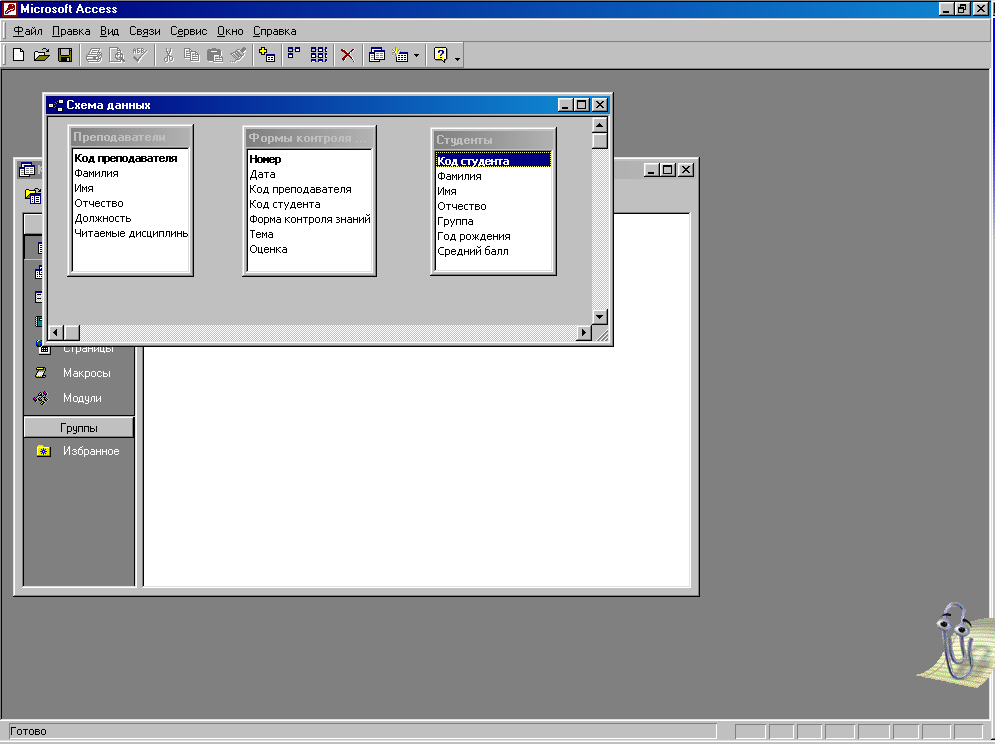995x744 pixels.
Task: Open the Сервис menu
Action: click(188, 31)
